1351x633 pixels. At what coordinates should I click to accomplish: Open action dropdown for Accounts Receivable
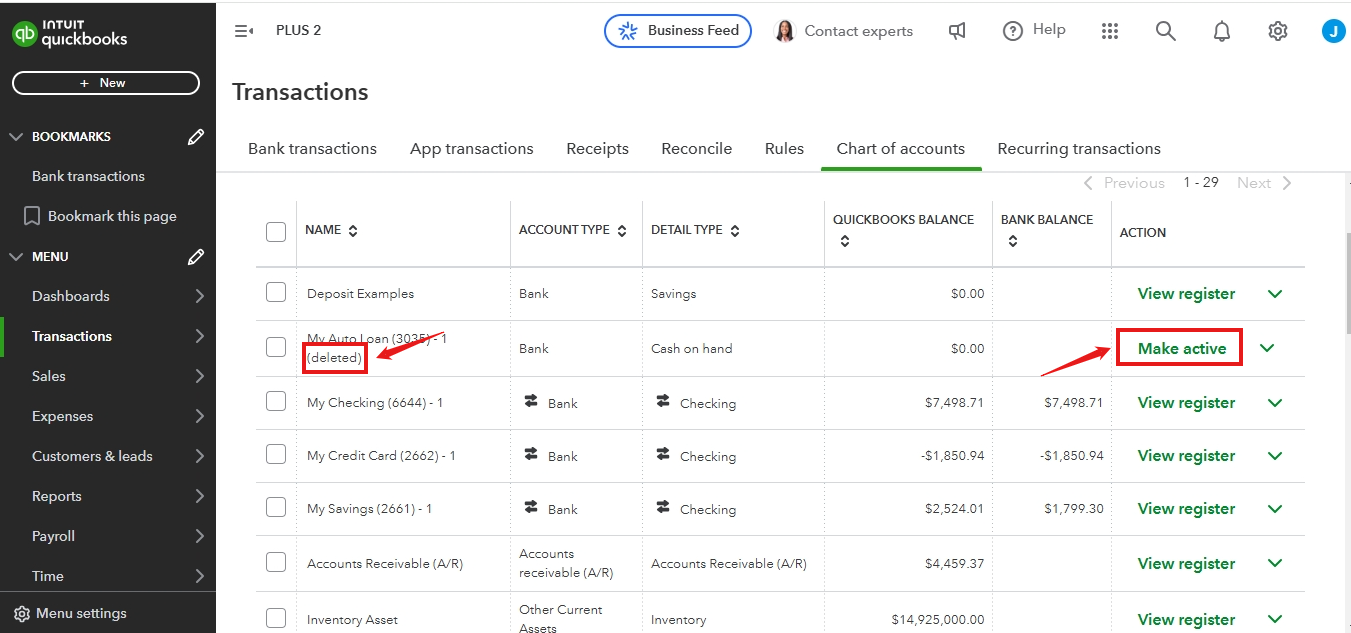[1275, 564]
